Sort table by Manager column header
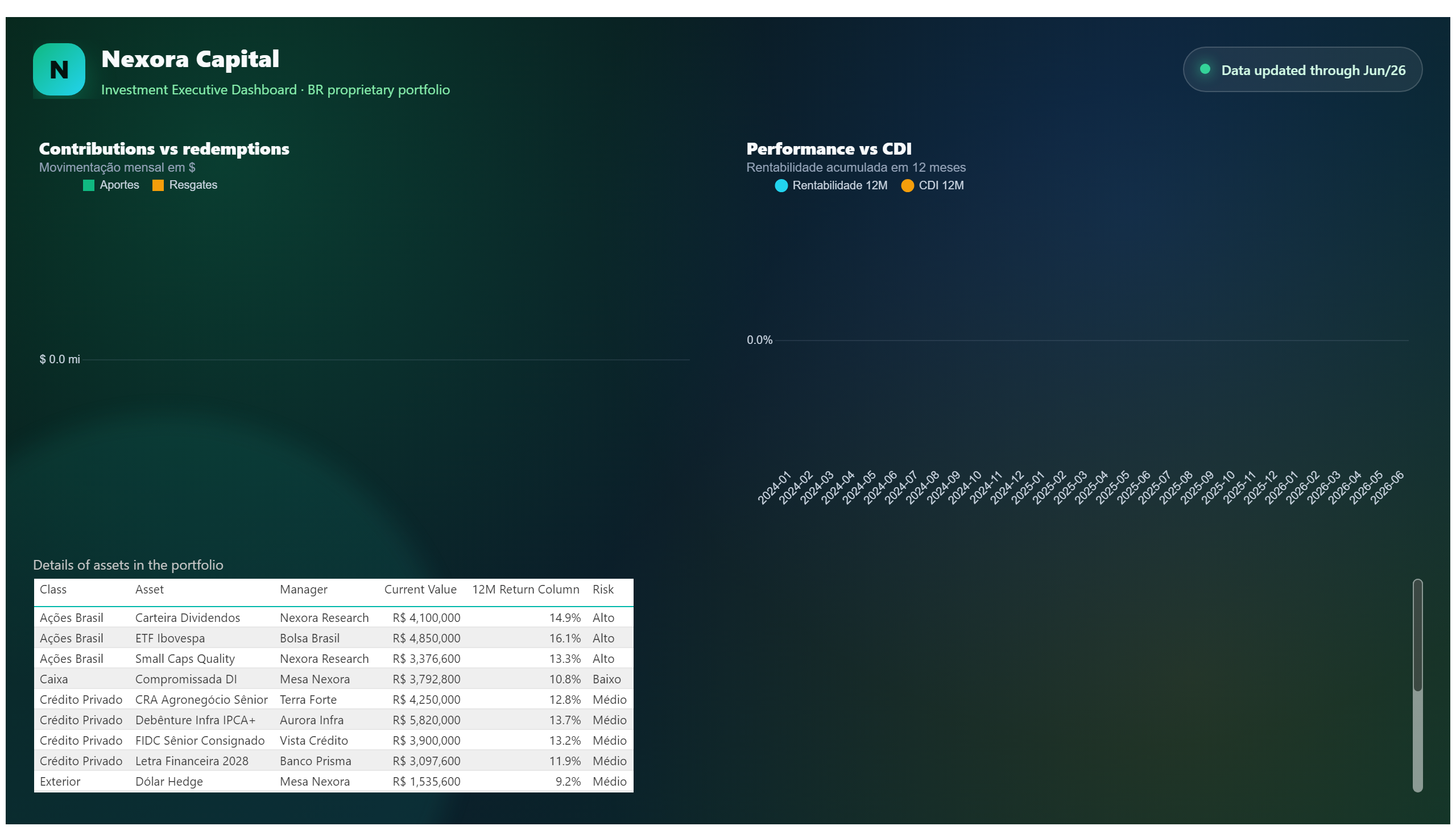This screenshot has width=1456, height=830. 303,590
